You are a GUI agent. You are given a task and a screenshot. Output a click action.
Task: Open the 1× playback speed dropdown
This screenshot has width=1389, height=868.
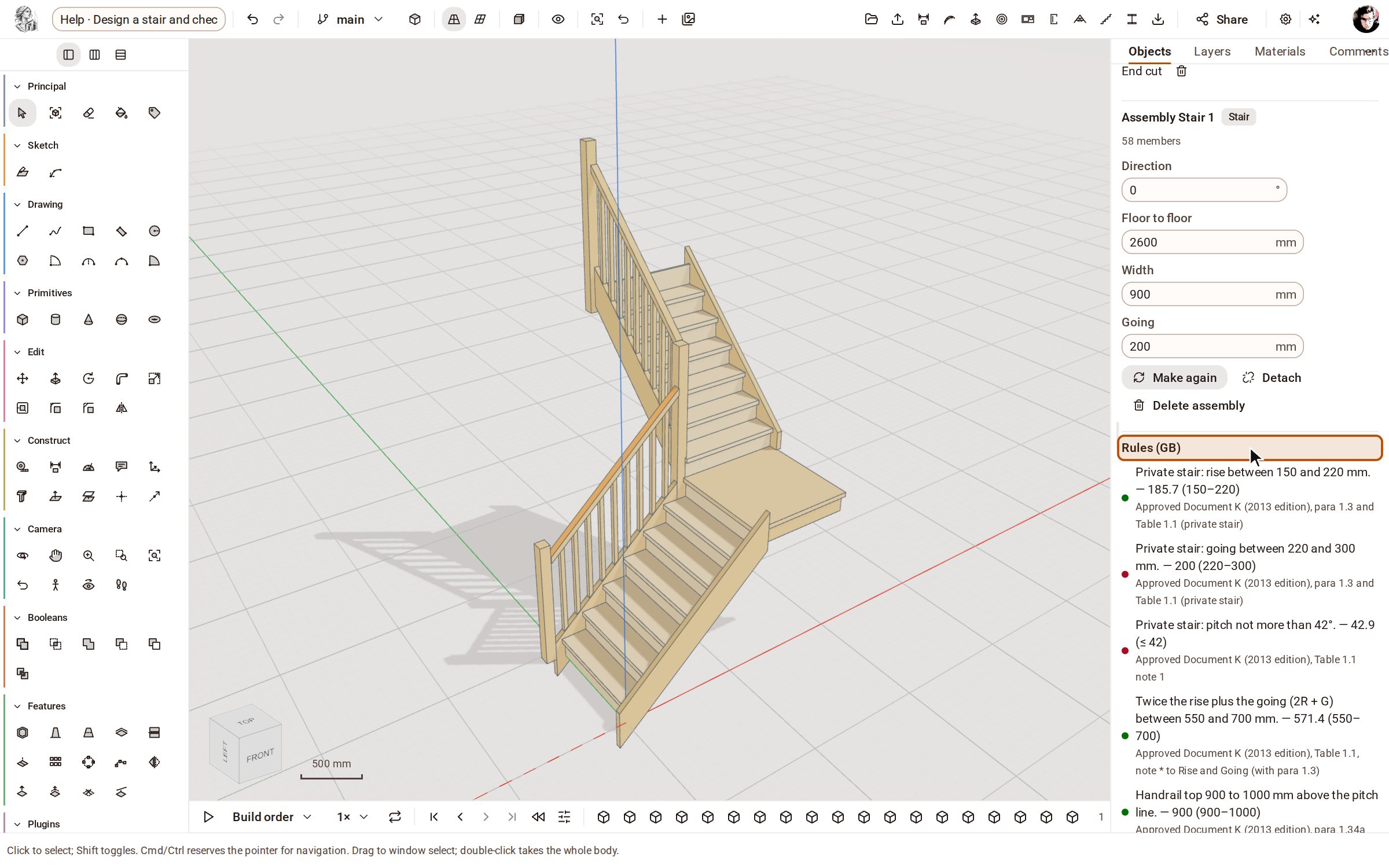pyautogui.click(x=352, y=816)
